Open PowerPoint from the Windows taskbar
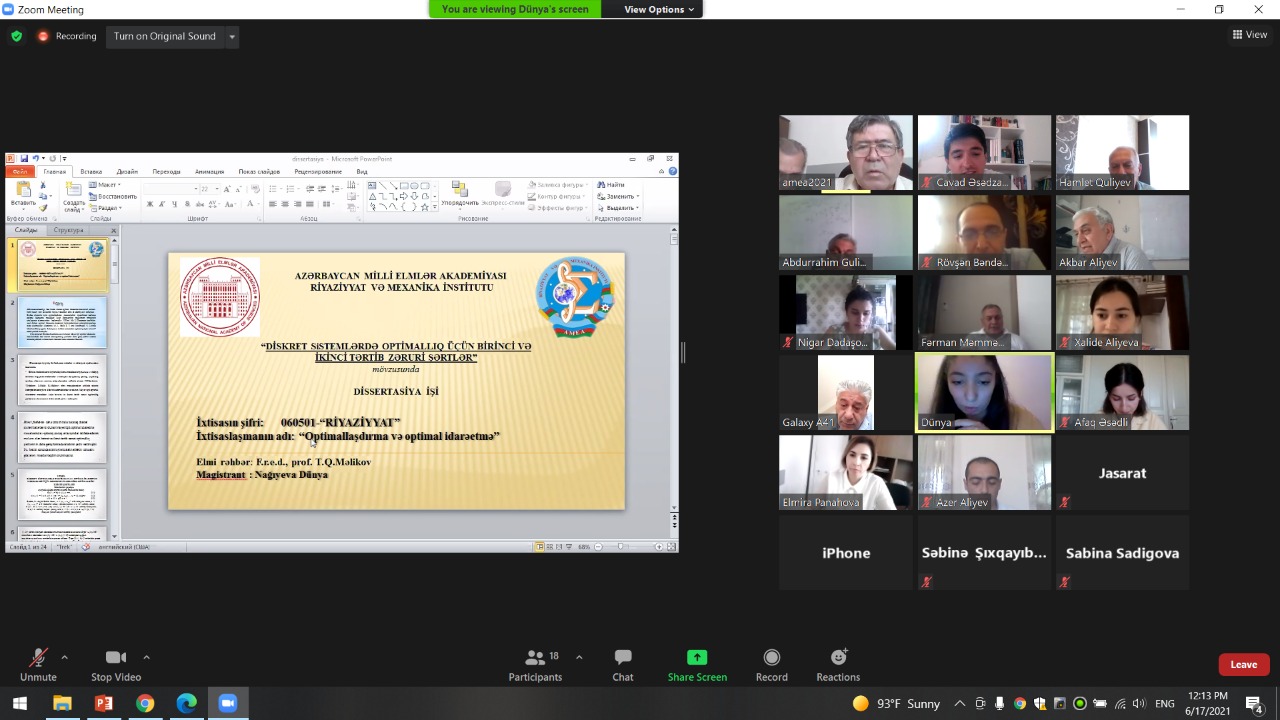 click(103, 704)
